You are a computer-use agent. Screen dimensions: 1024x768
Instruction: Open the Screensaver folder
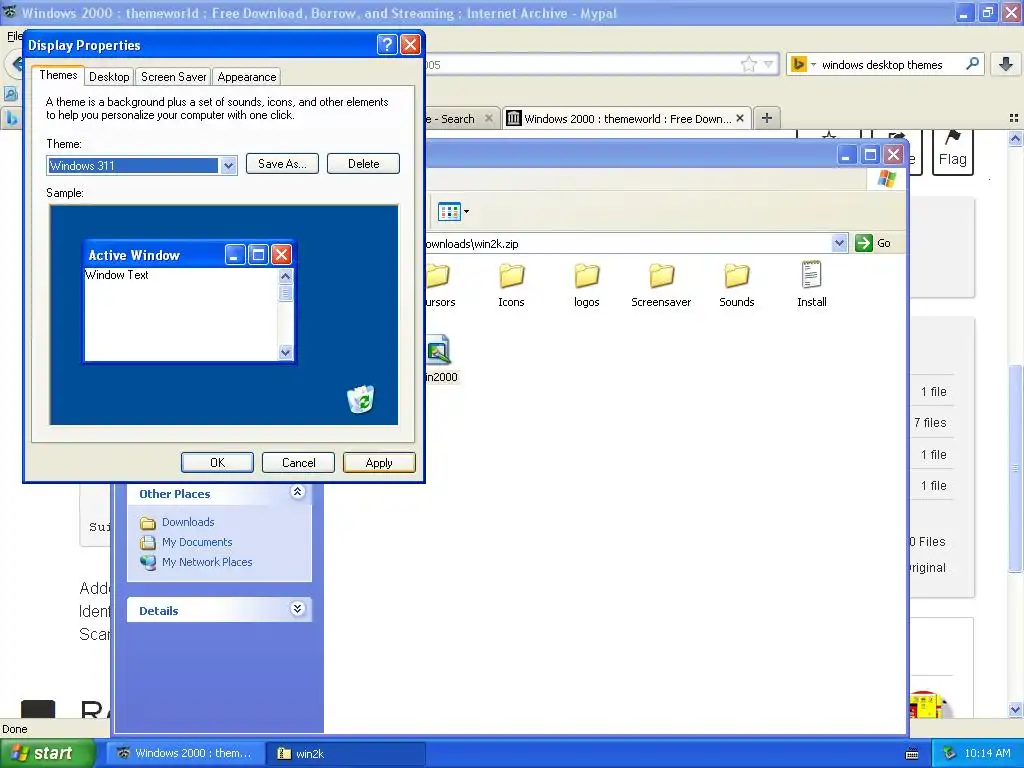click(661, 285)
